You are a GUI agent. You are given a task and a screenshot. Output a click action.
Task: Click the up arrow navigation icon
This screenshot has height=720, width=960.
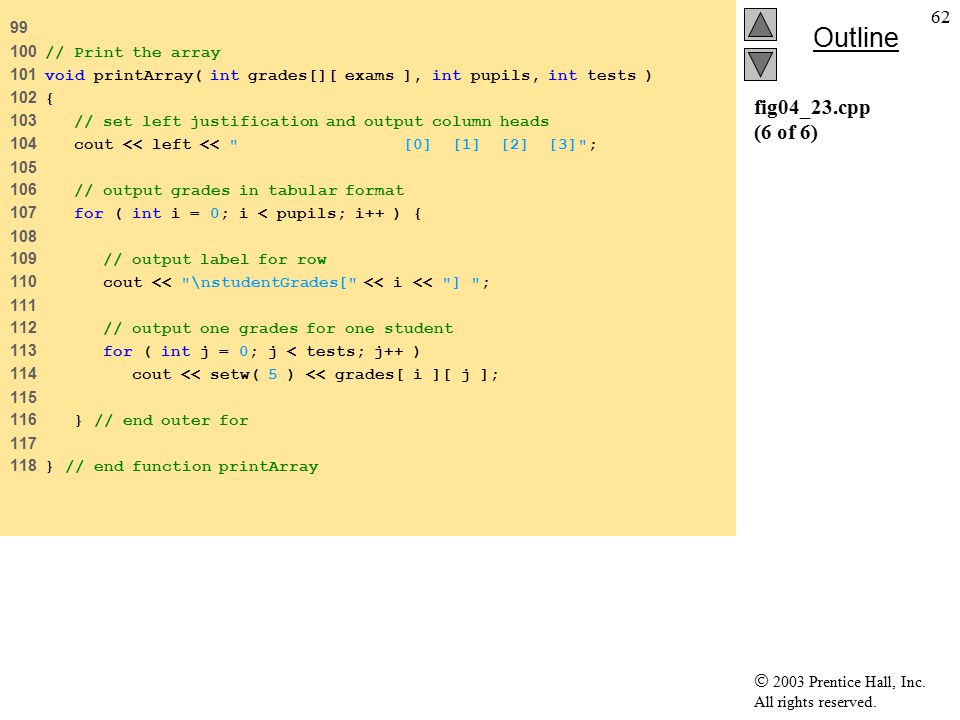tap(760, 24)
